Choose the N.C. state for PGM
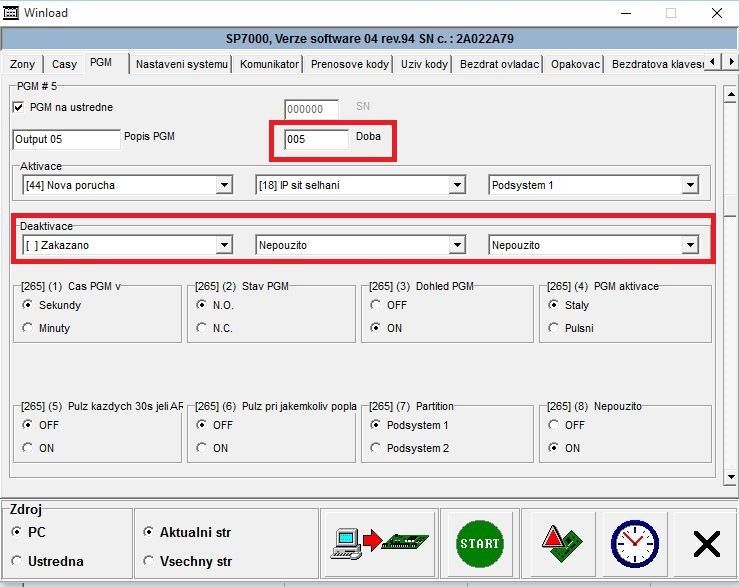 (202, 328)
